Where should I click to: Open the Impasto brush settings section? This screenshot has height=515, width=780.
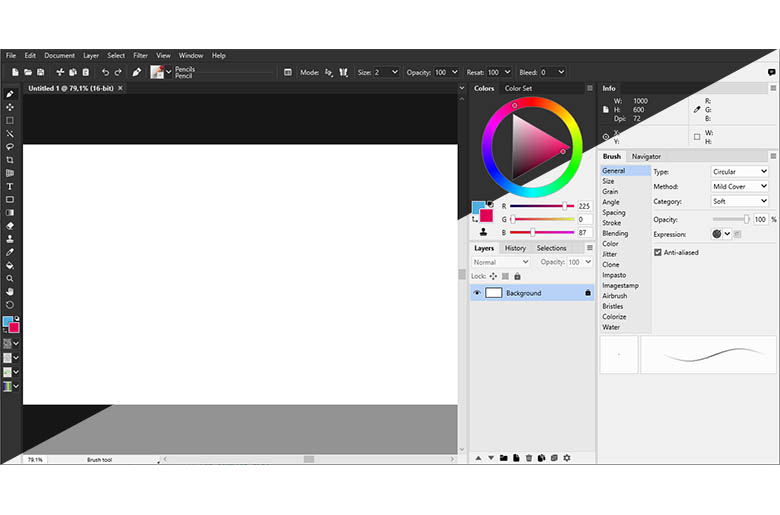(x=612, y=275)
